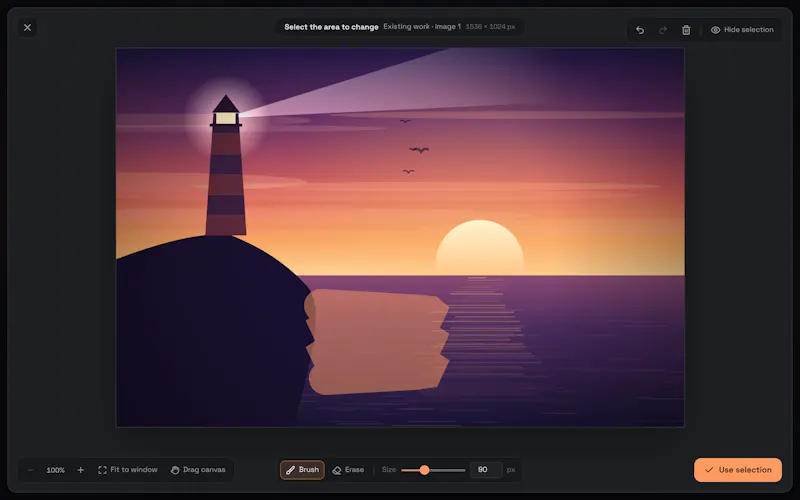The width and height of the screenshot is (800, 500).
Task: Click the brush size input showing 90
Action: point(486,470)
